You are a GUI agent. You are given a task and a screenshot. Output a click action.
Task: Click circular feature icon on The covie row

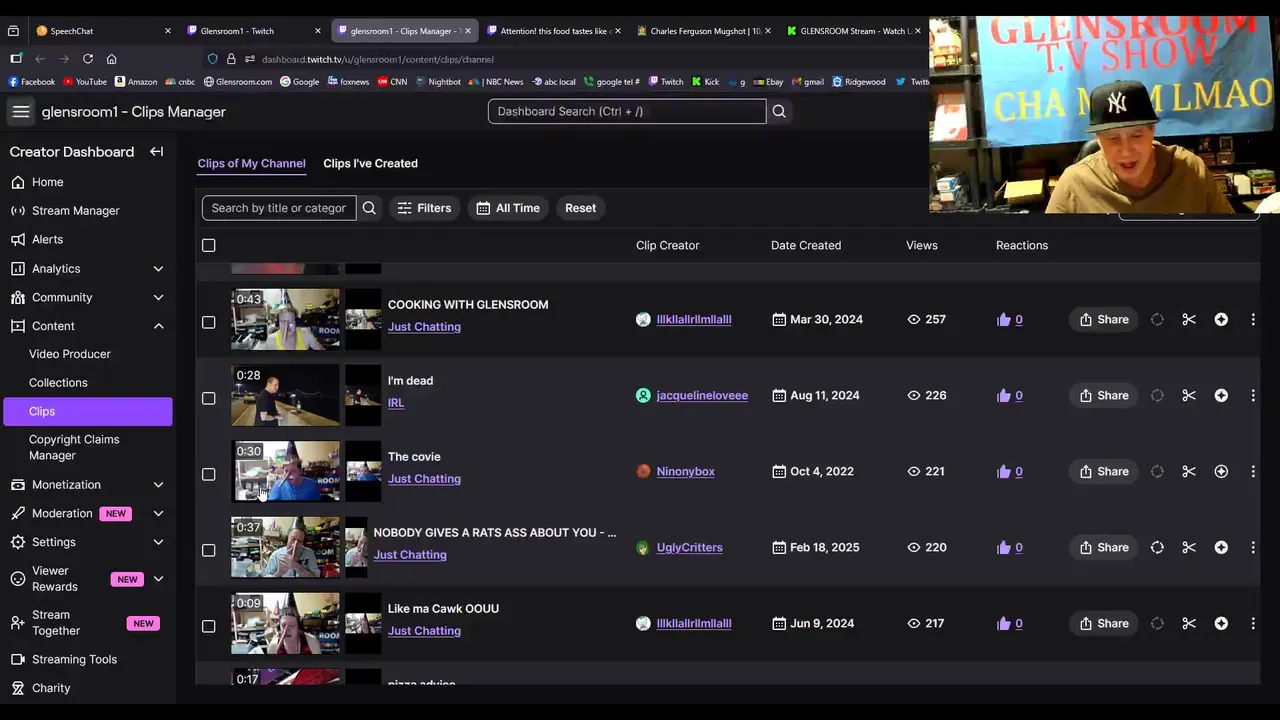click(x=1157, y=472)
